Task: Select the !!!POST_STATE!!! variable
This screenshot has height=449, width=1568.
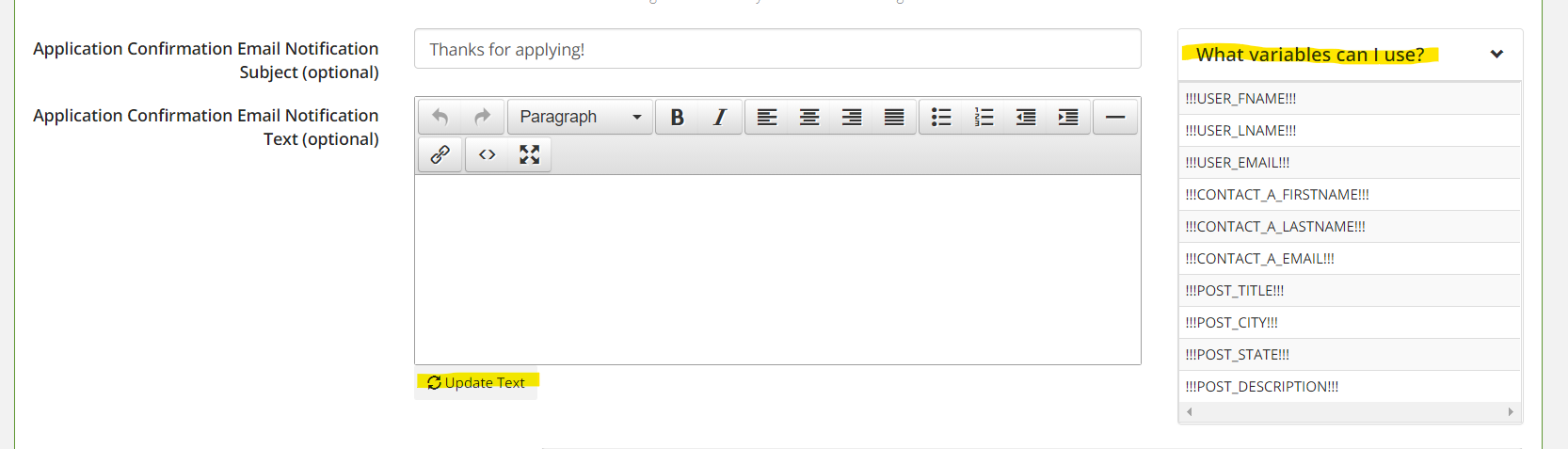Action: tap(1350, 355)
